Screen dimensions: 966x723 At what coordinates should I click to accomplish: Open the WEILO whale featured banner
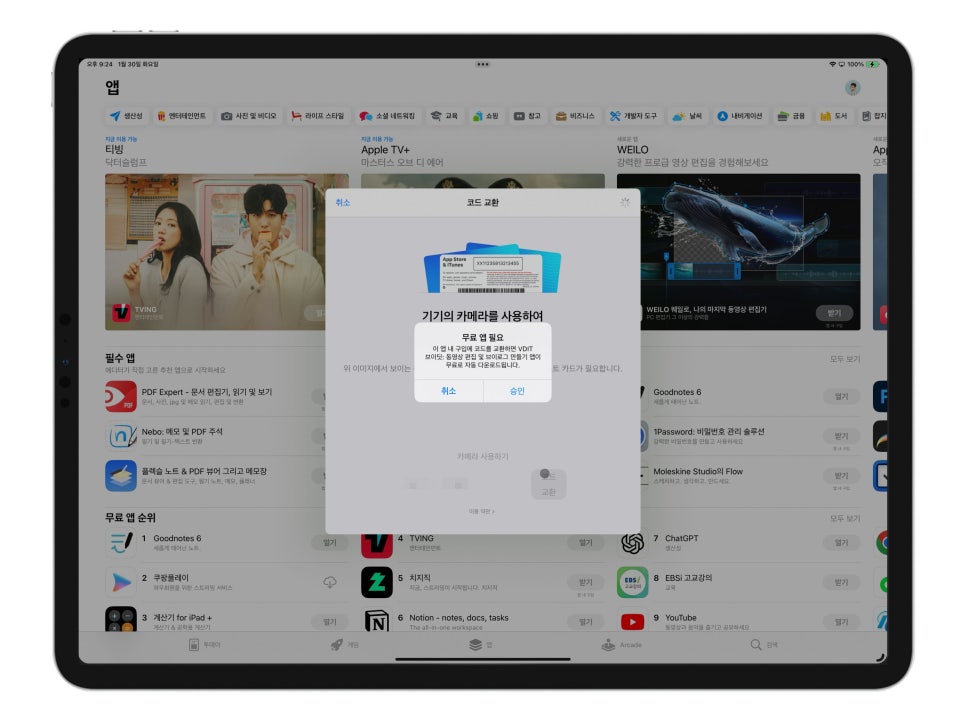tap(750, 252)
